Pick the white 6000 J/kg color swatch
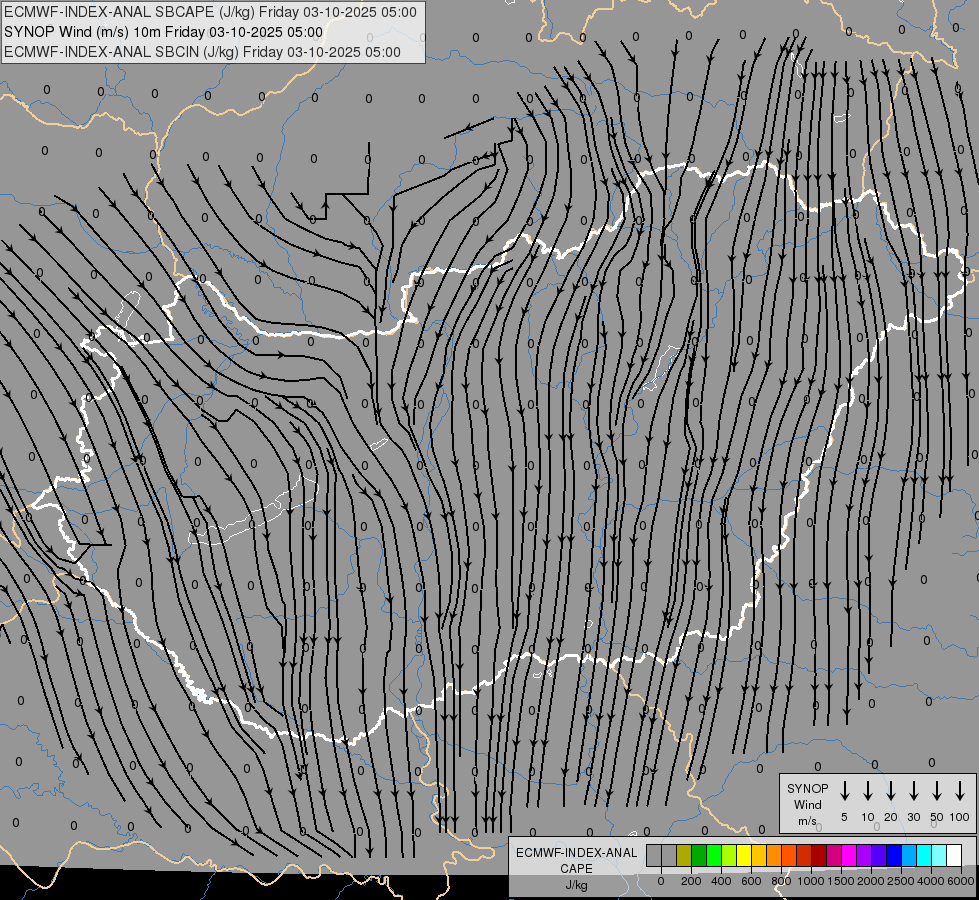Image resolution: width=979 pixels, height=900 pixels. (954, 855)
